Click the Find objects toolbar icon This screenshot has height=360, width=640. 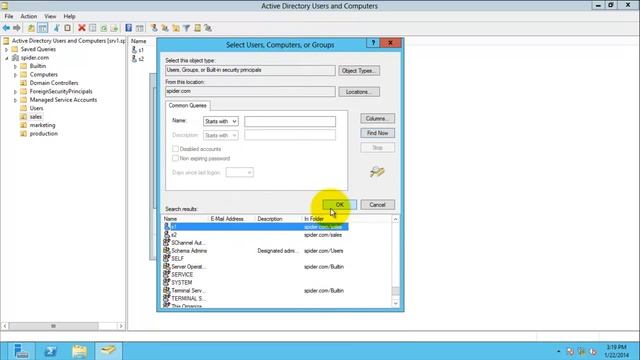tap(198, 28)
